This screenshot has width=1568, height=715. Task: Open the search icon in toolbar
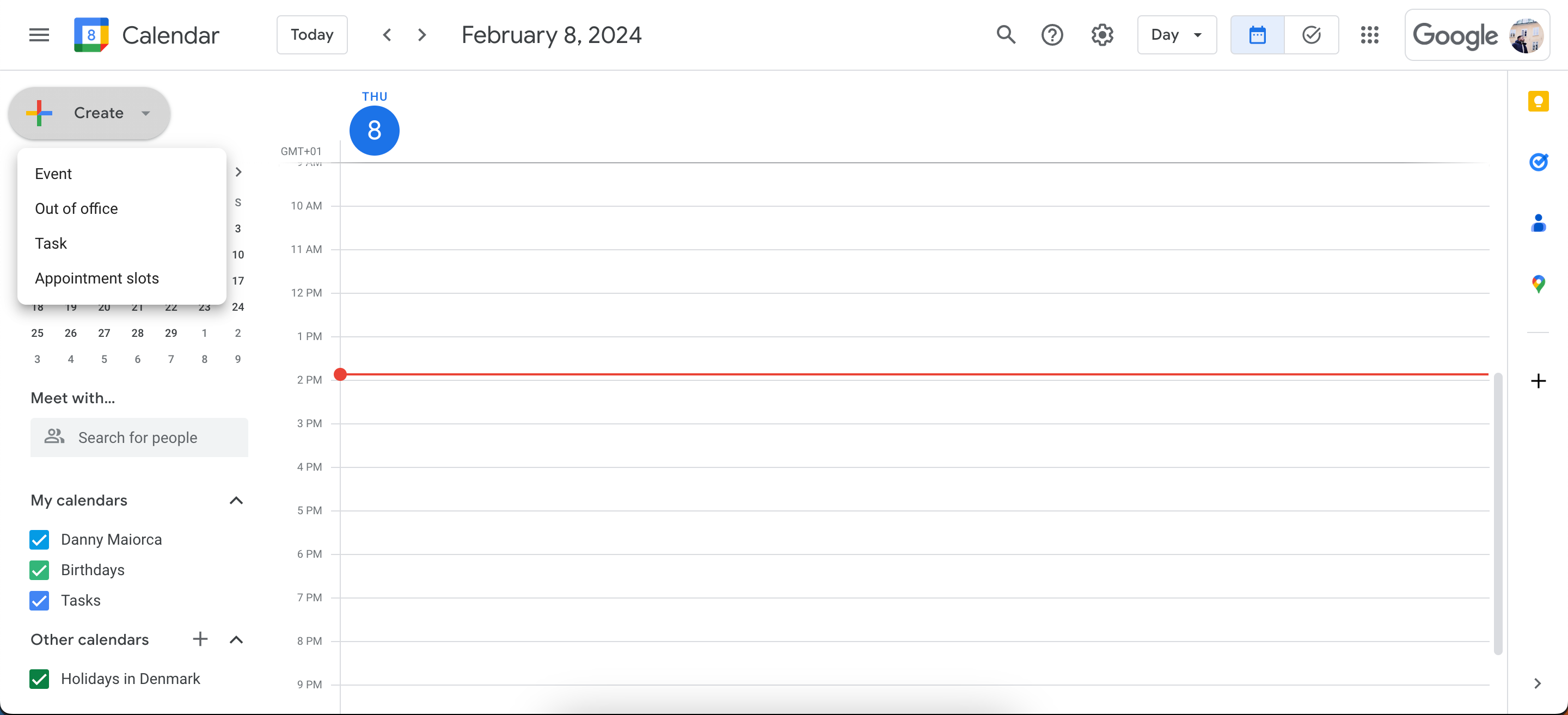1005,35
